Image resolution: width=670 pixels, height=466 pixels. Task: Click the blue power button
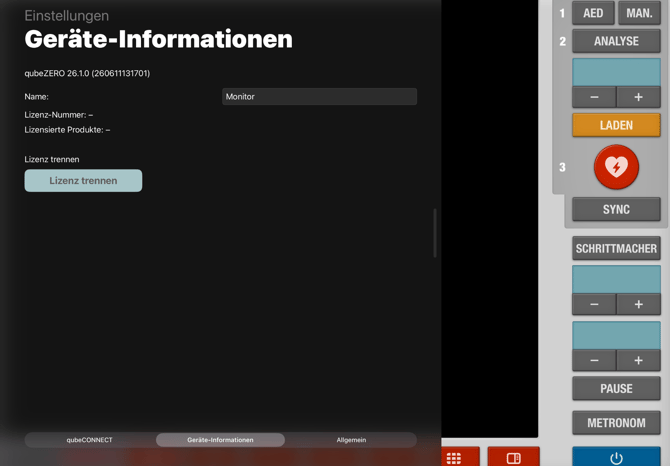[616, 457]
